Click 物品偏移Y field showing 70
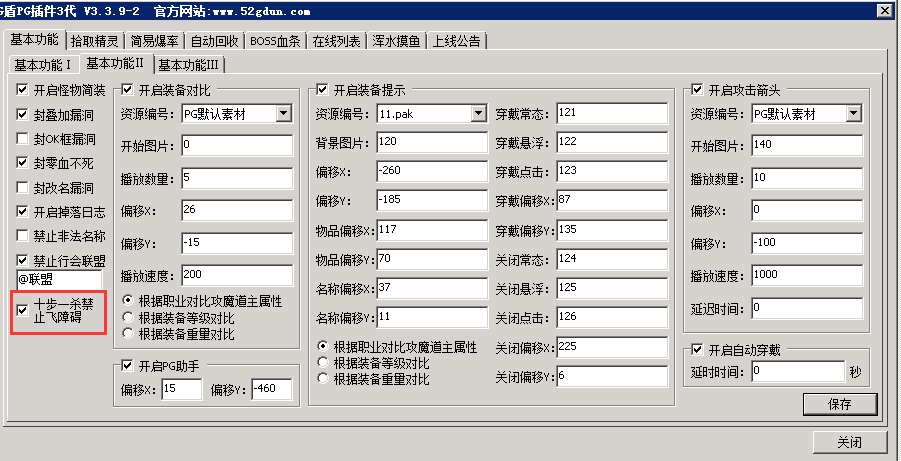 (432, 259)
